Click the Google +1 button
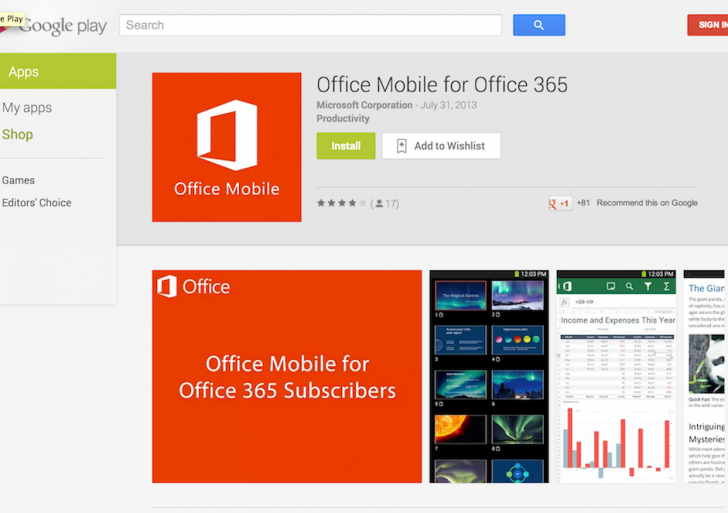This screenshot has height=513, width=728. (x=560, y=203)
